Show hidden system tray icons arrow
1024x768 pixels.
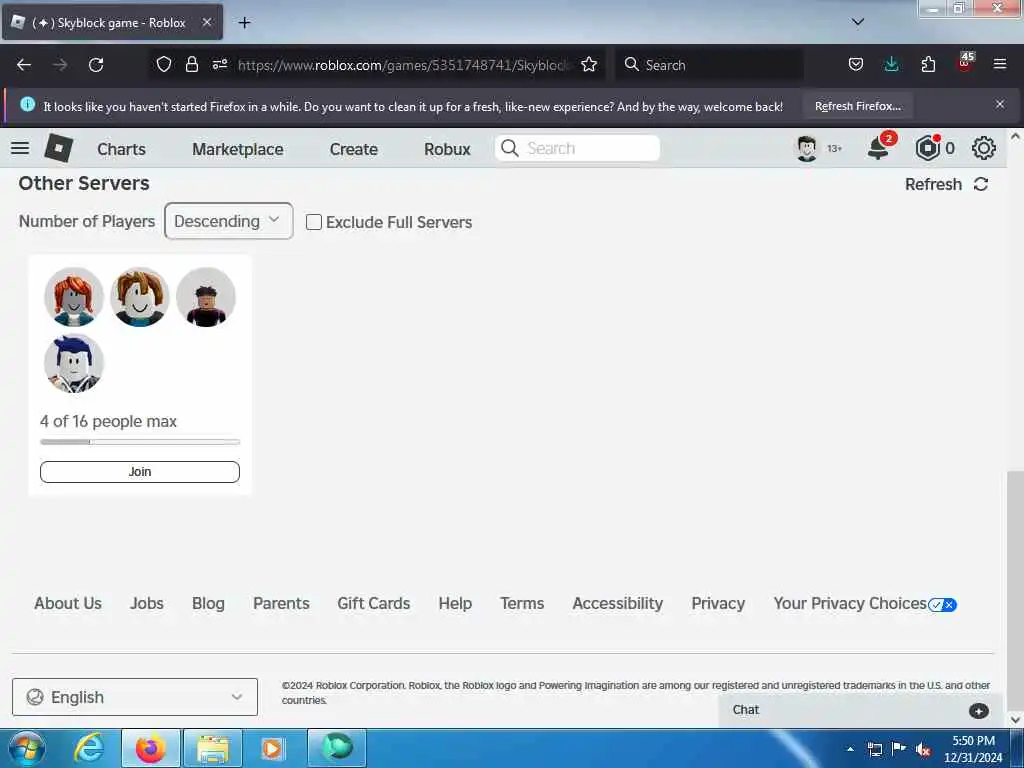850,749
